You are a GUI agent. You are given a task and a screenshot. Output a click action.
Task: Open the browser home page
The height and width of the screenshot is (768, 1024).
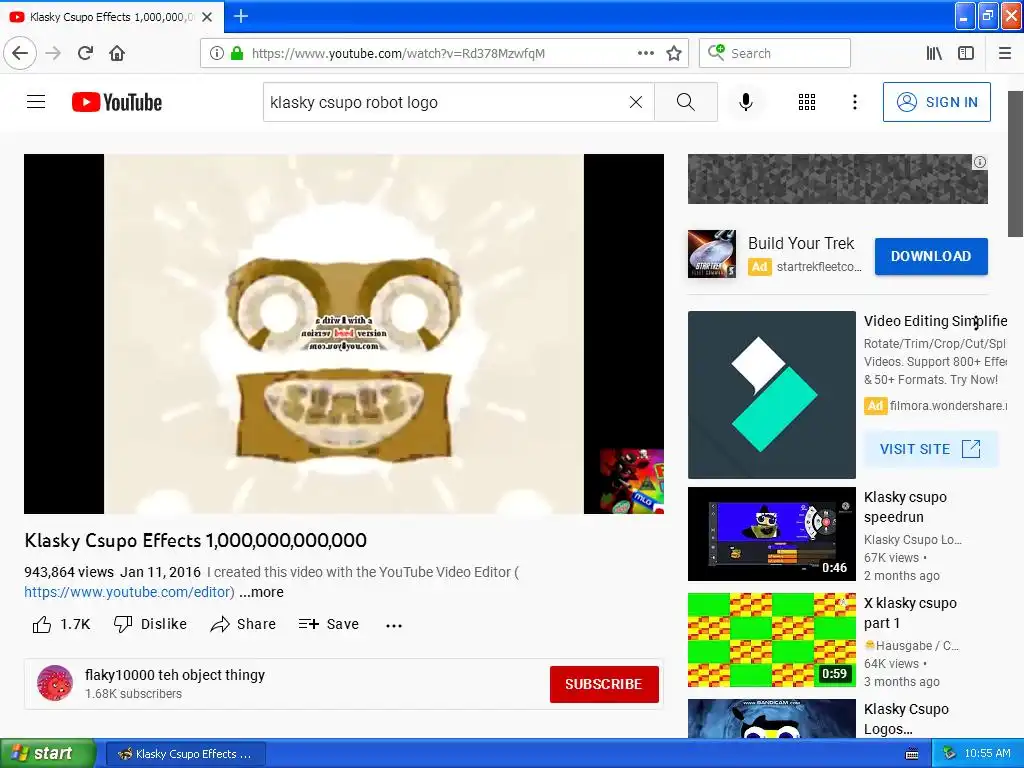pyautogui.click(x=117, y=53)
